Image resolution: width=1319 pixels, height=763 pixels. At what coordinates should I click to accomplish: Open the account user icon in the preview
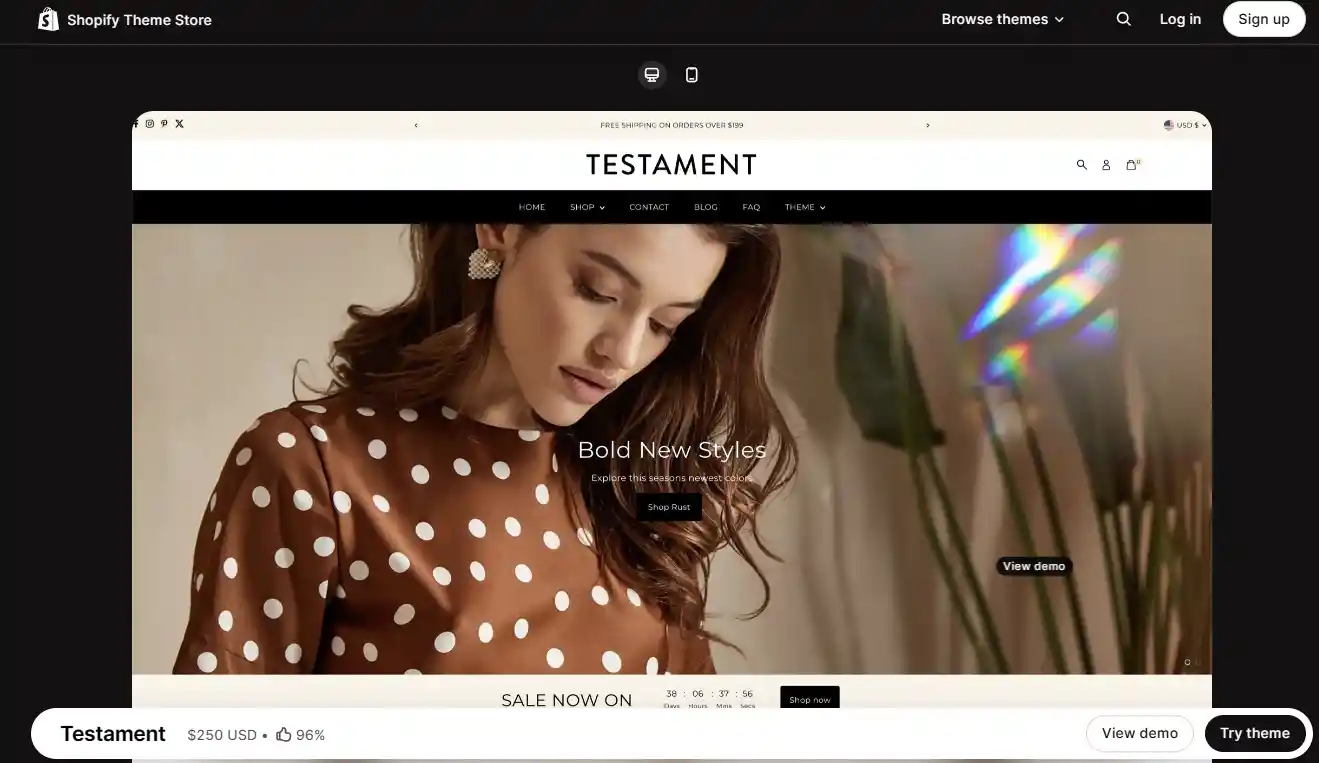(x=1106, y=165)
